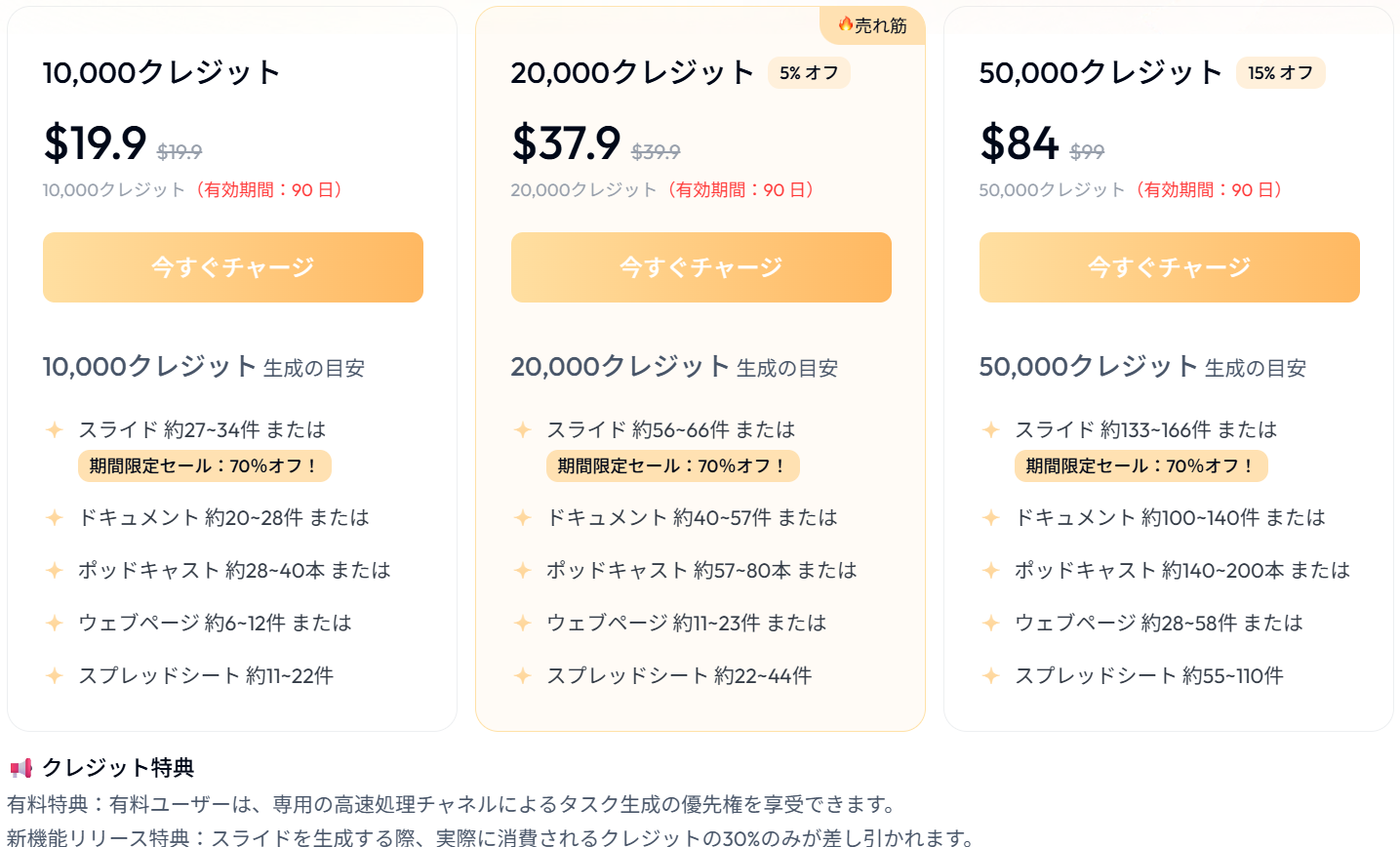Click 70%オフ sale tag in 20,000 plan
The height and width of the screenshot is (847, 1400).
(673, 465)
